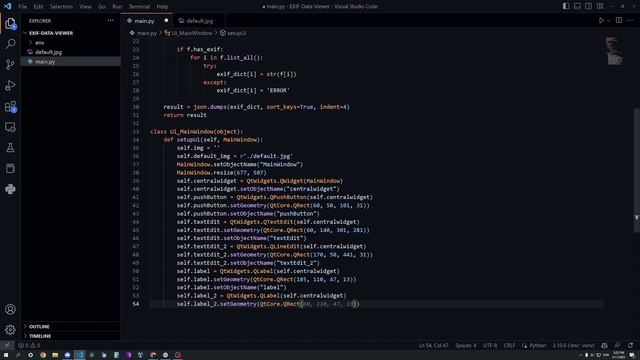Image resolution: width=640 pixels, height=360 pixels.
Task: Change indentation via Spaces: 4
Action: [465, 345]
